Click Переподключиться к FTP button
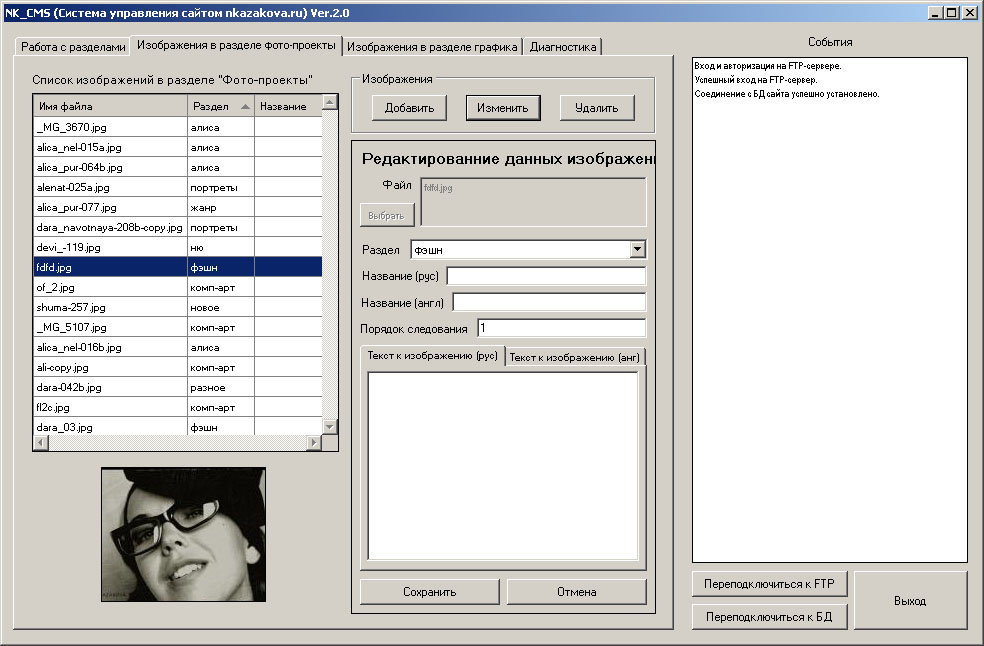This screenshot has height=646, width=984. [769, 583]
